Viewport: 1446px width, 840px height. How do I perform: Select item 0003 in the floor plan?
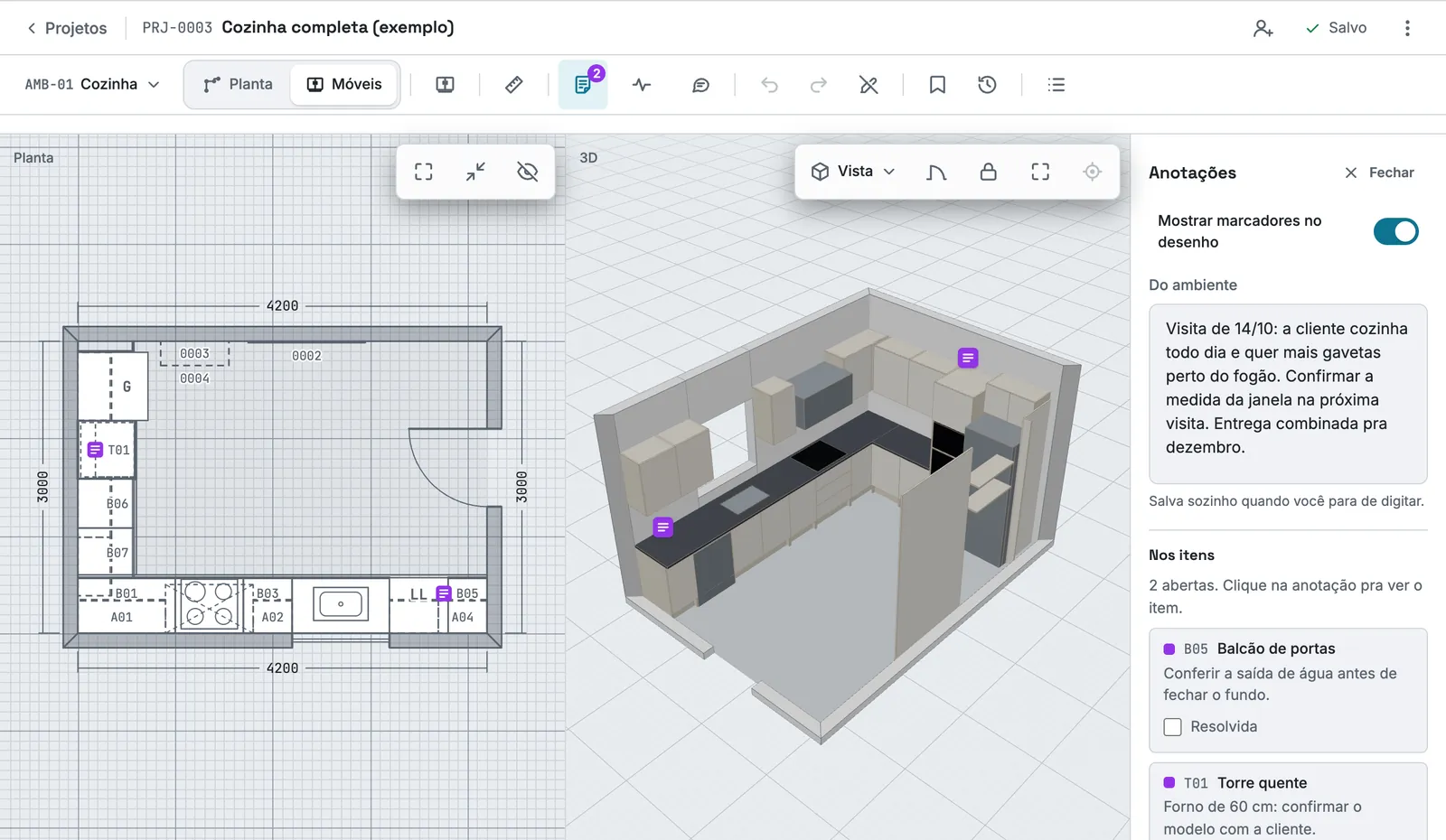[x=194, y=353]
